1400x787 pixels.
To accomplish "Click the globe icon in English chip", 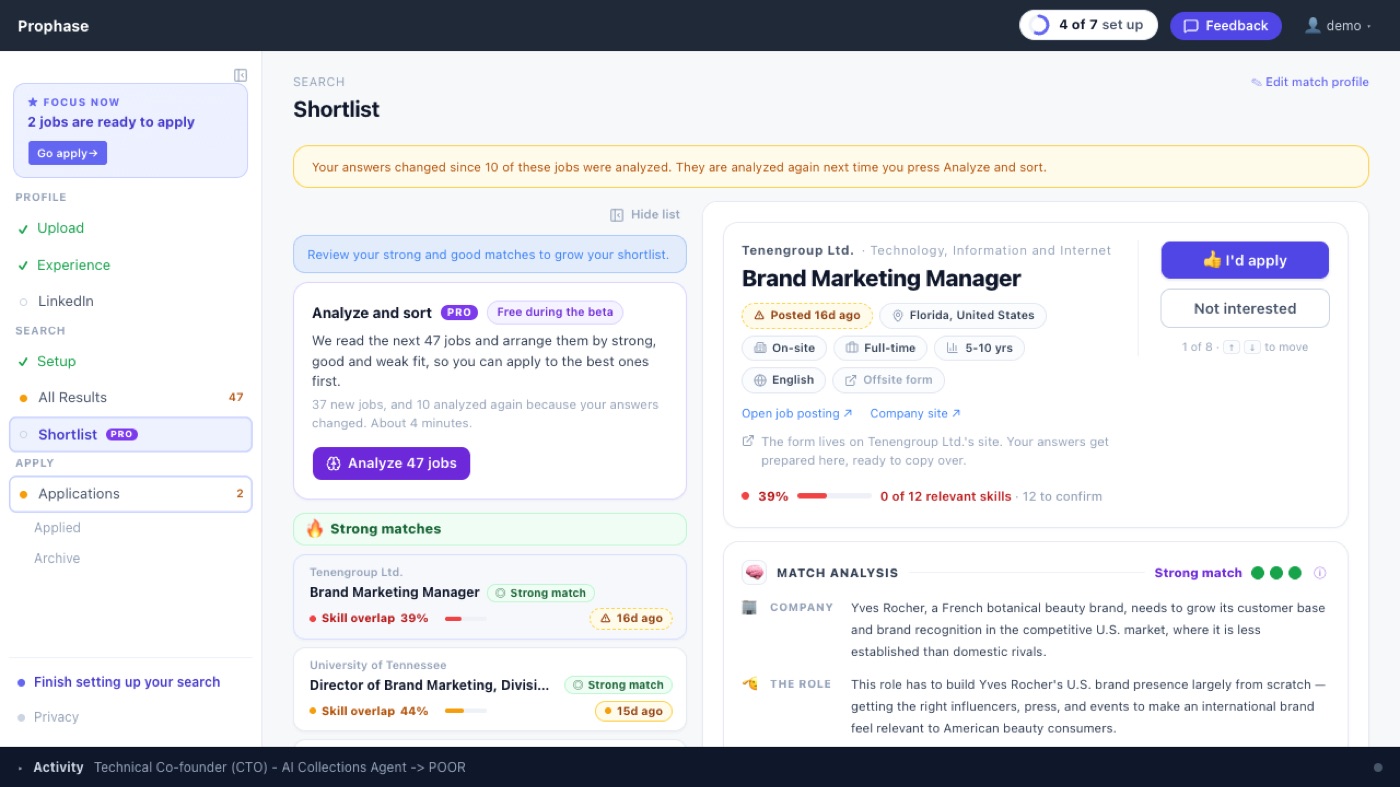I will (761, 380).
